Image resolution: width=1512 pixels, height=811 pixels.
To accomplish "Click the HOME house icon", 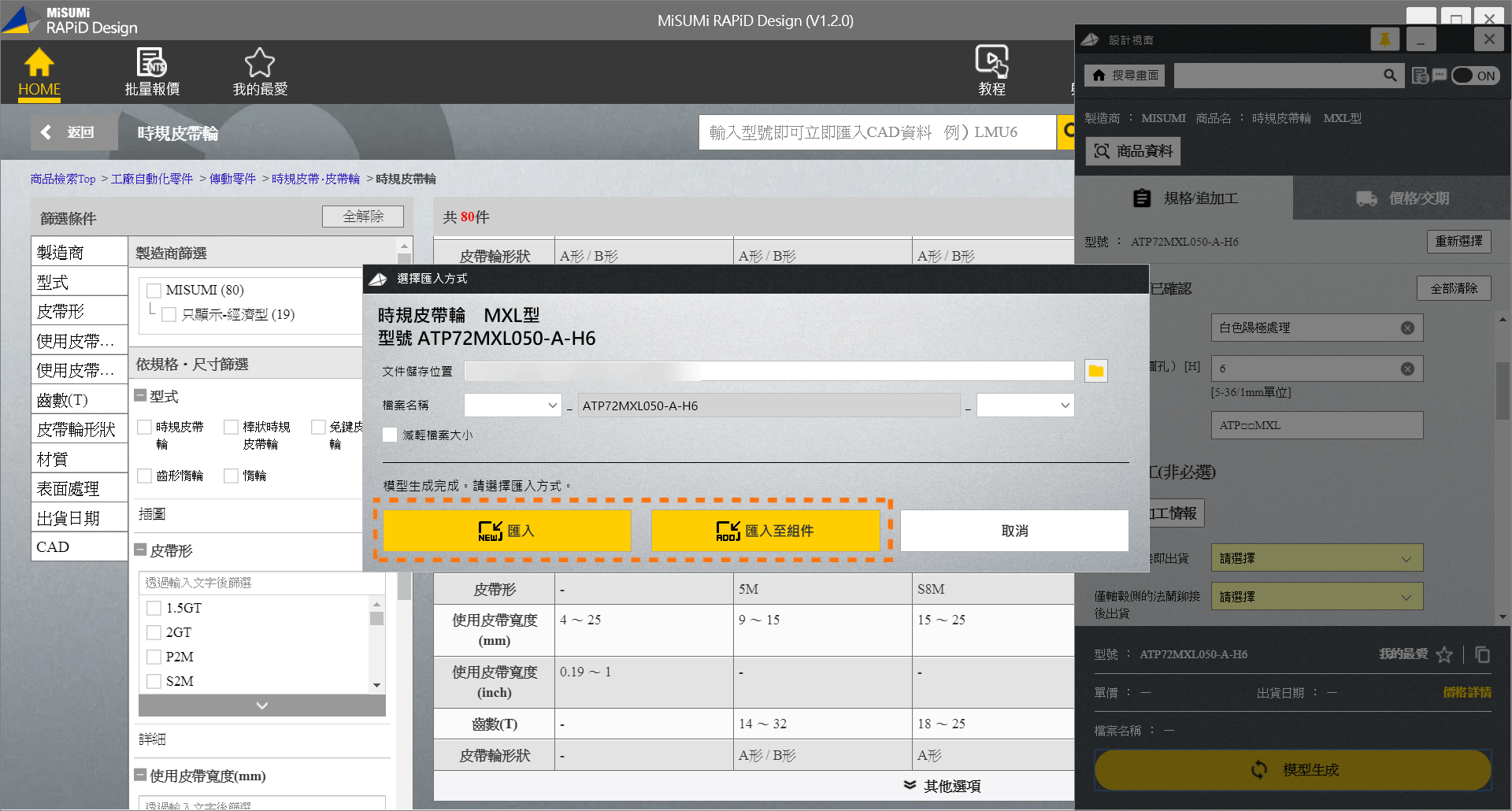I will click(x=39, y=64).
